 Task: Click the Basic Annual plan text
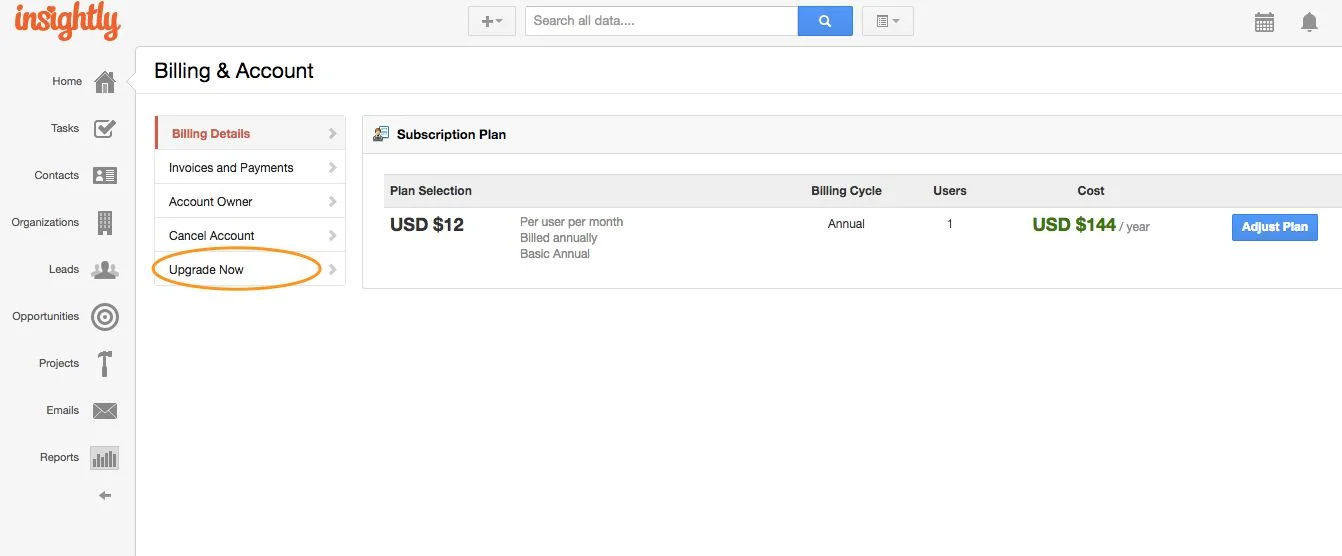555,254
